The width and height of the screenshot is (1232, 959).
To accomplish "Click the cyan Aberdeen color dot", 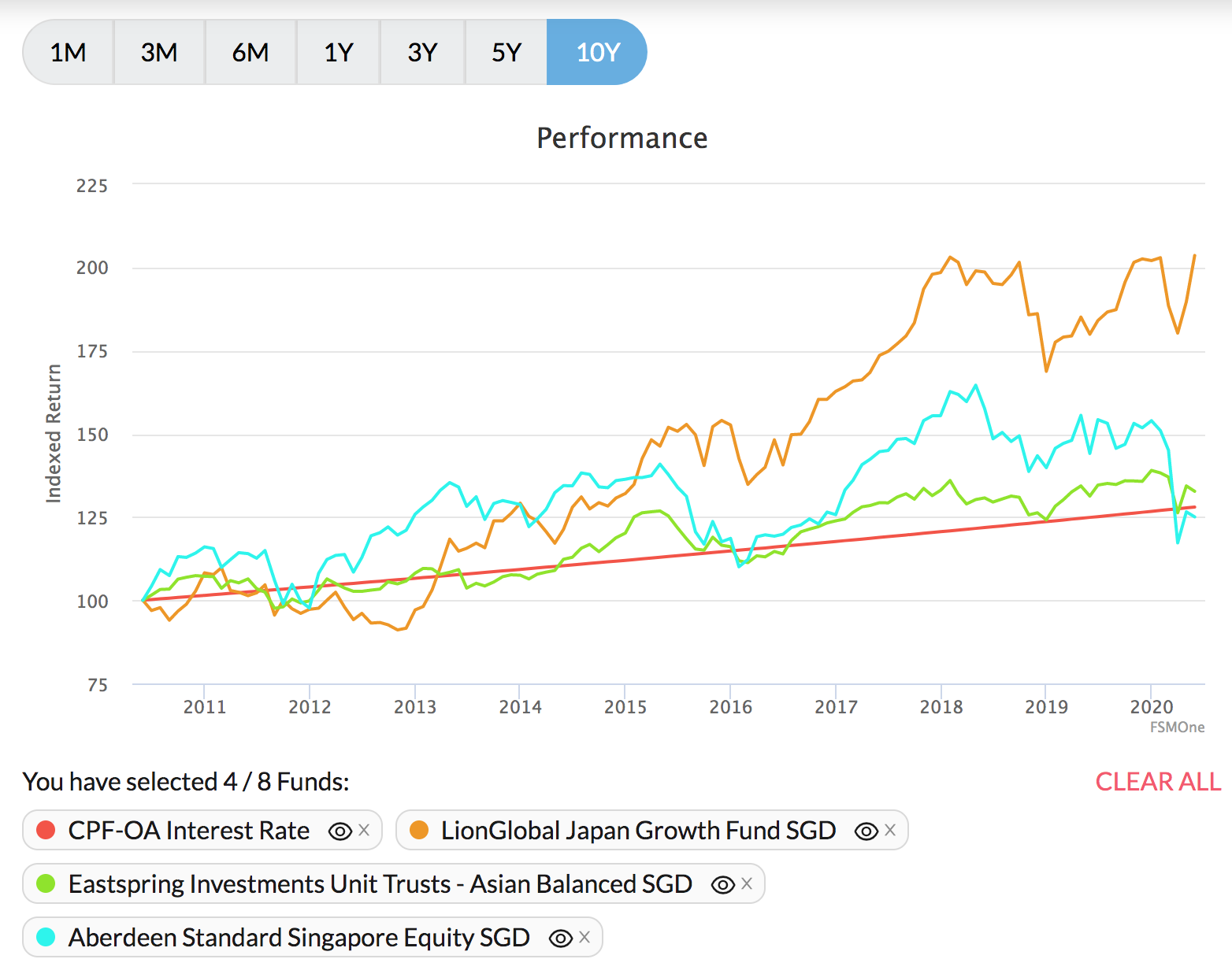I will (x=46, y=937).
